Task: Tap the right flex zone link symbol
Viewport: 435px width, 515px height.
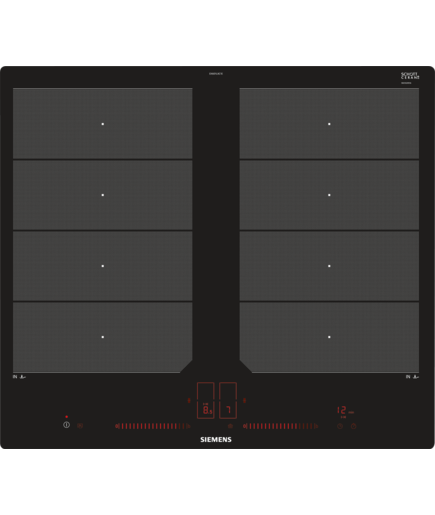Action: pos(244,400)
